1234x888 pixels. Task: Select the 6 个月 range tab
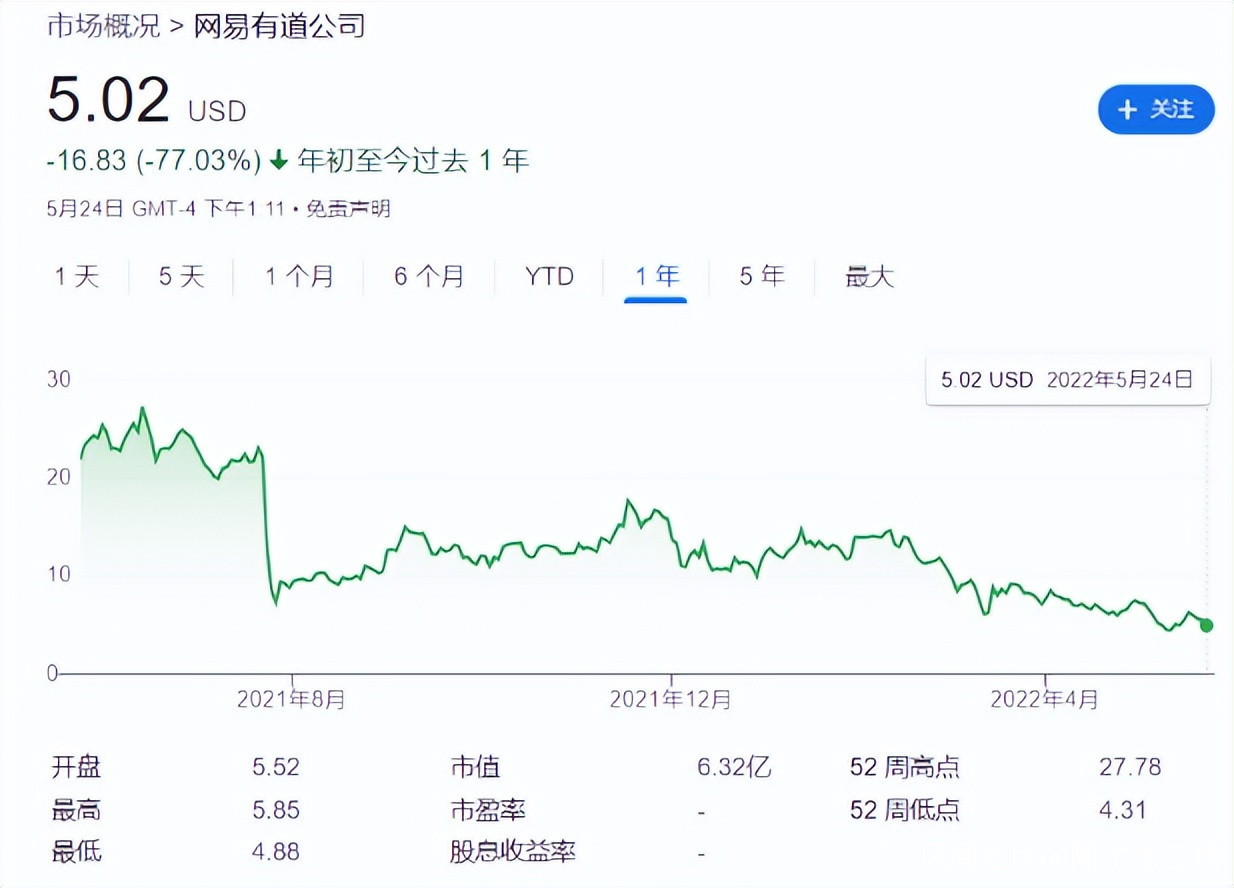[x=429, y=276]
